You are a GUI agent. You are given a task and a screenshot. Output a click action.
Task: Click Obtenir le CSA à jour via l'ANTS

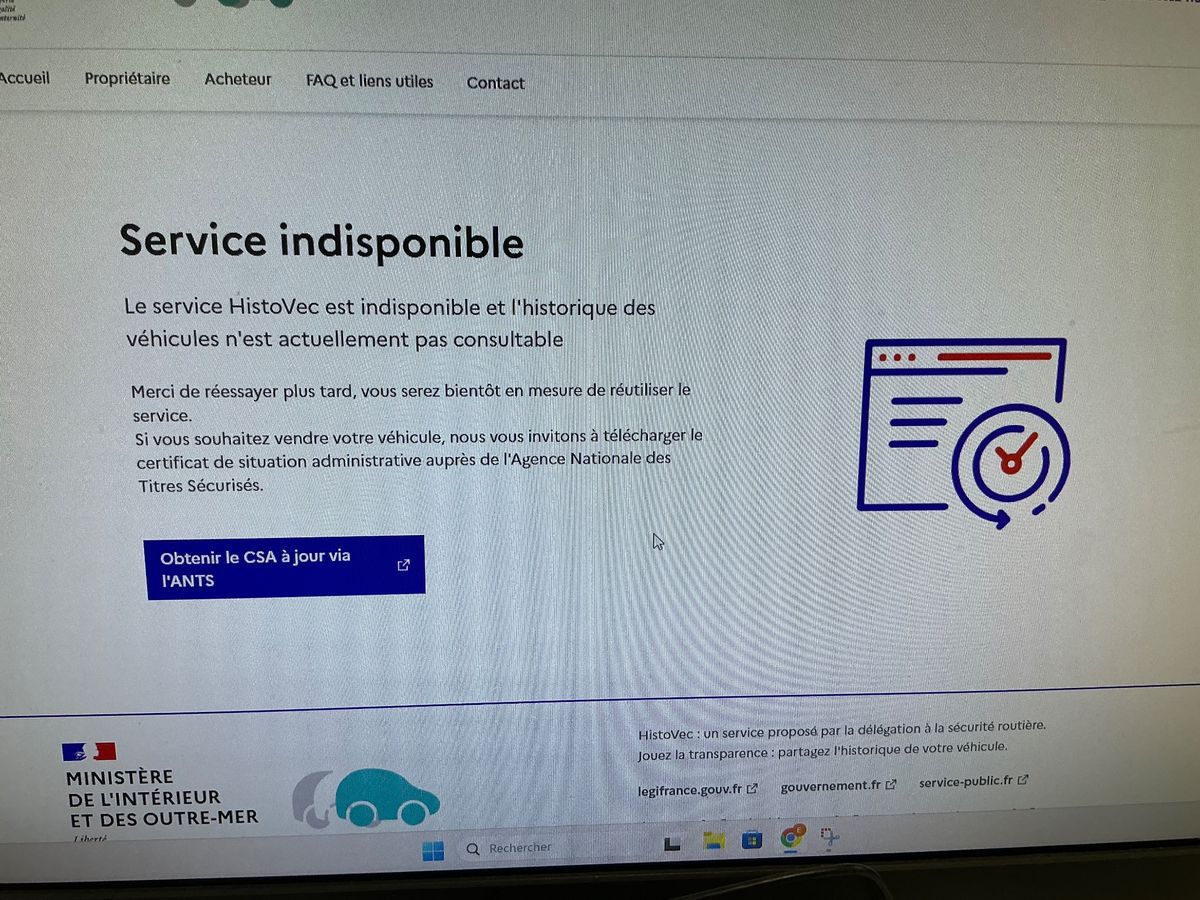(285, 568)
